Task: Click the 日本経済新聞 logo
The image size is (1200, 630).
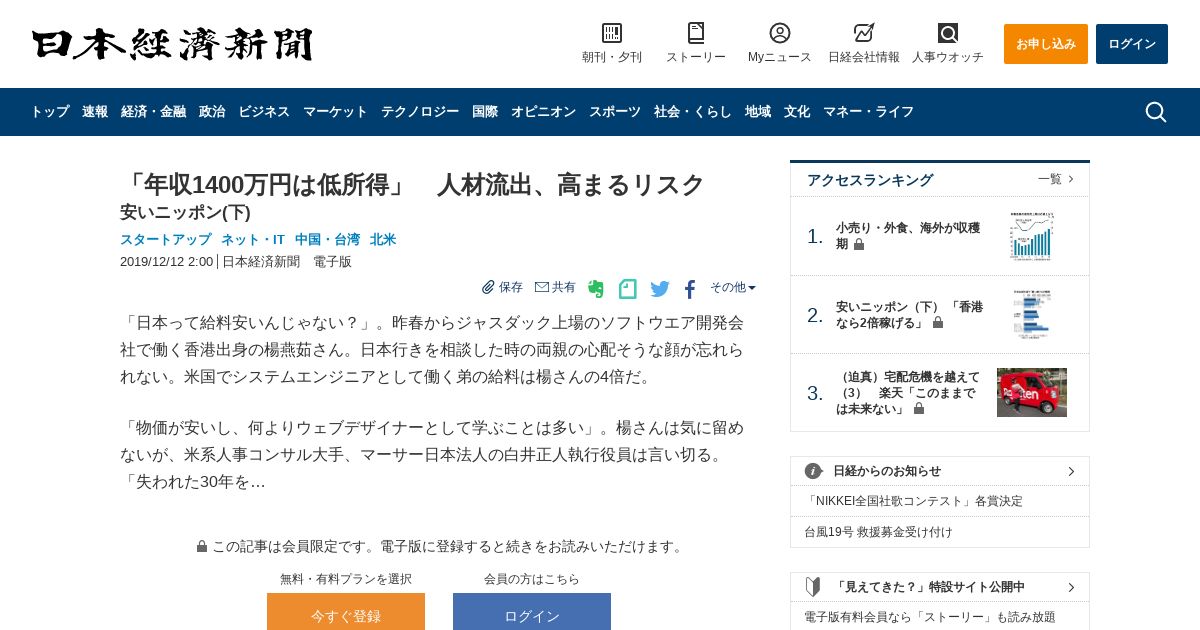Action: point(172,44)
